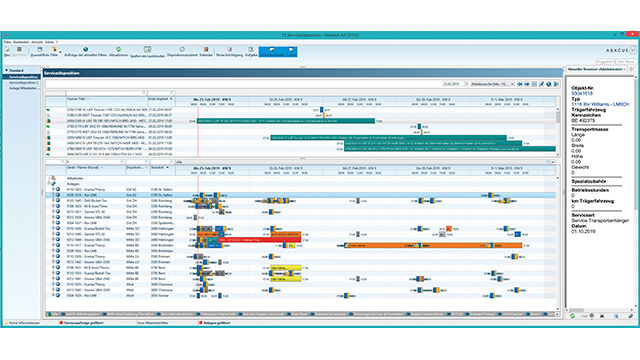The image size is (640, 360).
Task: Click Keine Informationen status entry
Action: [22, 323]
